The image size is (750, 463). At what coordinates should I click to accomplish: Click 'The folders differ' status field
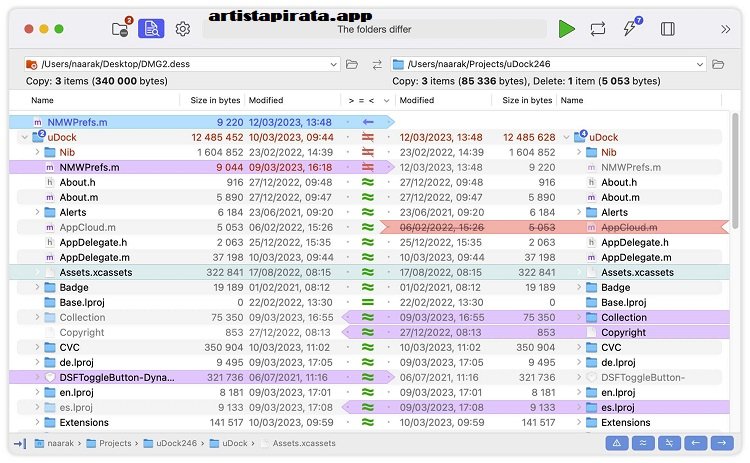pyautogui.click(x=375, y=29)
